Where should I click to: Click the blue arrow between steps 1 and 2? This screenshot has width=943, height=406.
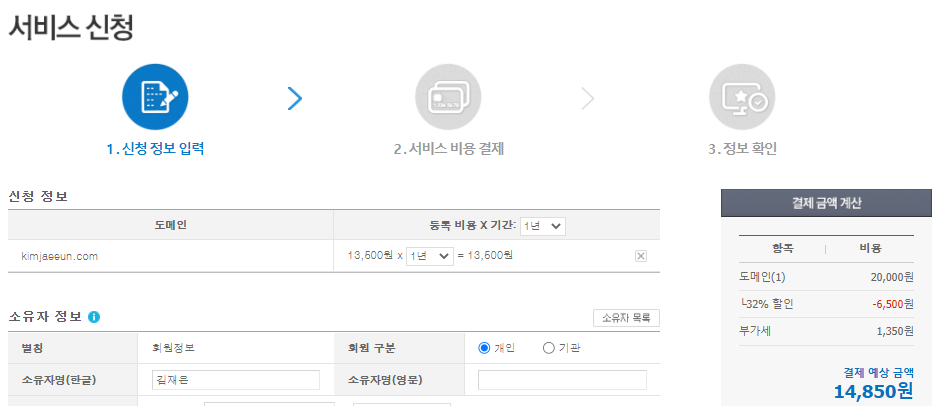(x=295, y=99)
